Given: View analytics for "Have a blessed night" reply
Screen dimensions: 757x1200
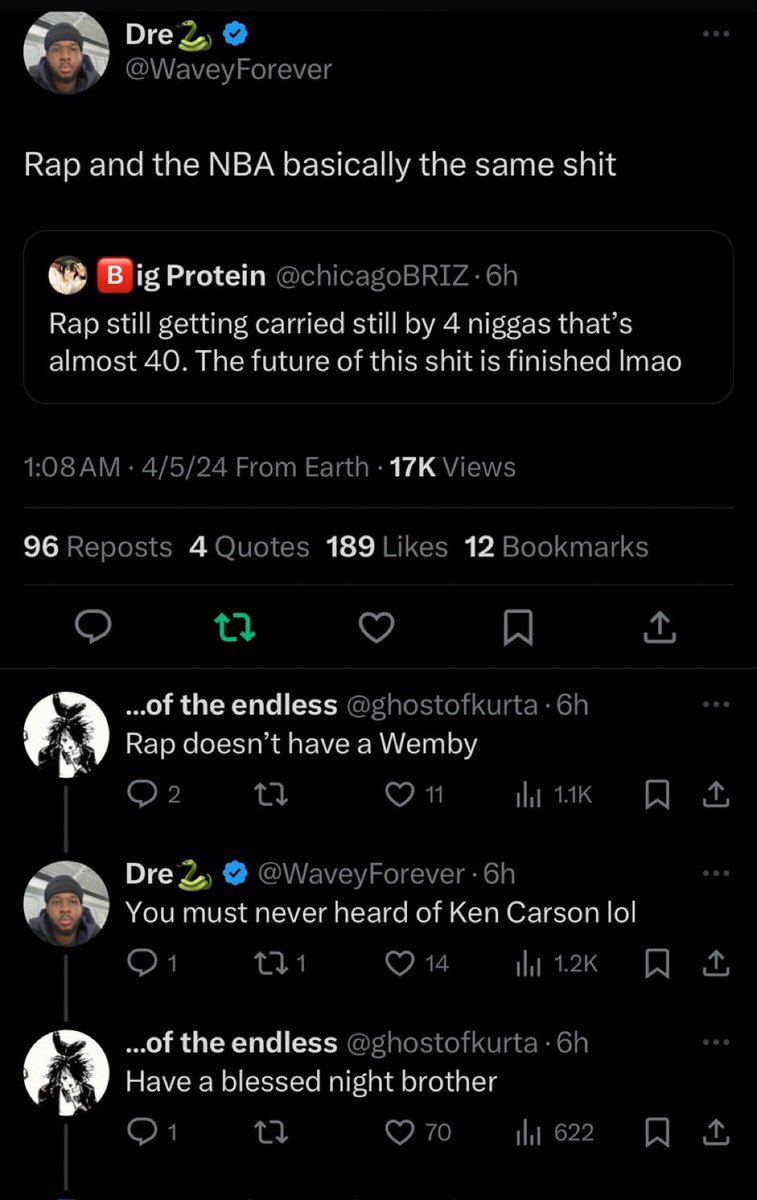Looking at the screenshot, I should click(555, 1132).
